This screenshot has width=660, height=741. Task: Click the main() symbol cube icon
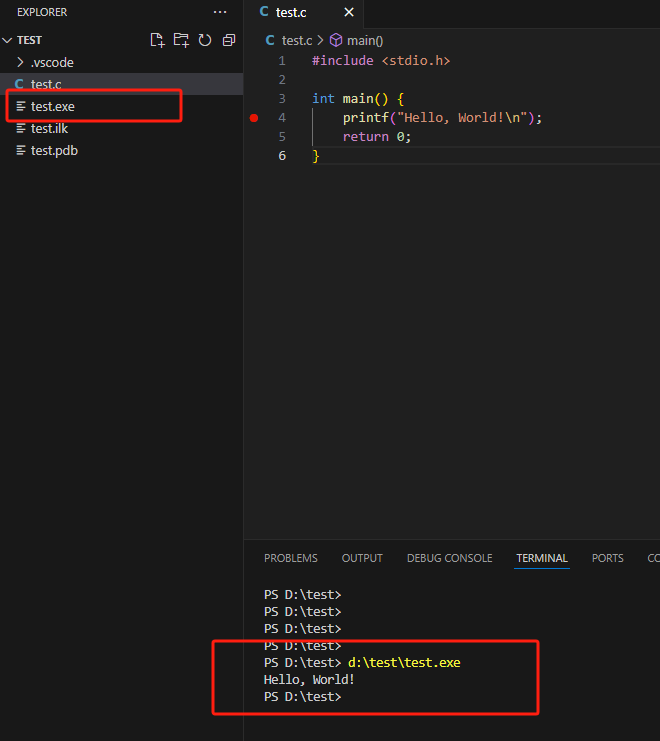pos(336,40)
